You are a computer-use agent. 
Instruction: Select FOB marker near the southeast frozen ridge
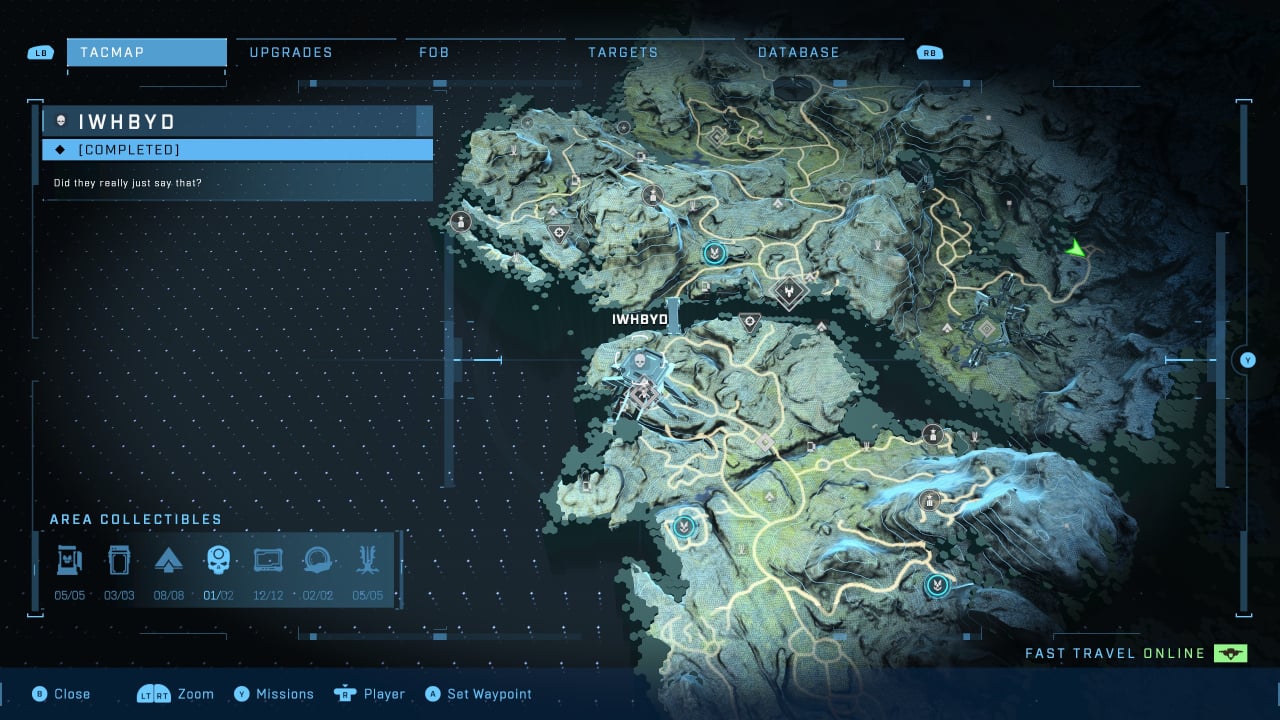pyautogui.click(x=937, y=585)
